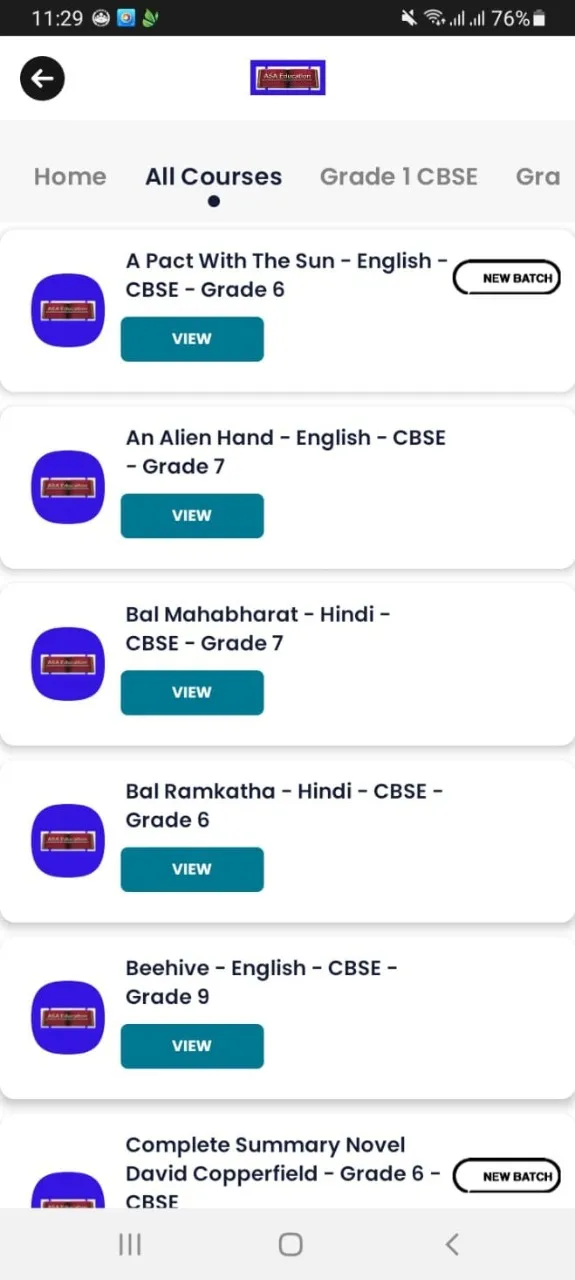
Task: View Bal Mahabharat Hindi course
Action: point(192,693)
